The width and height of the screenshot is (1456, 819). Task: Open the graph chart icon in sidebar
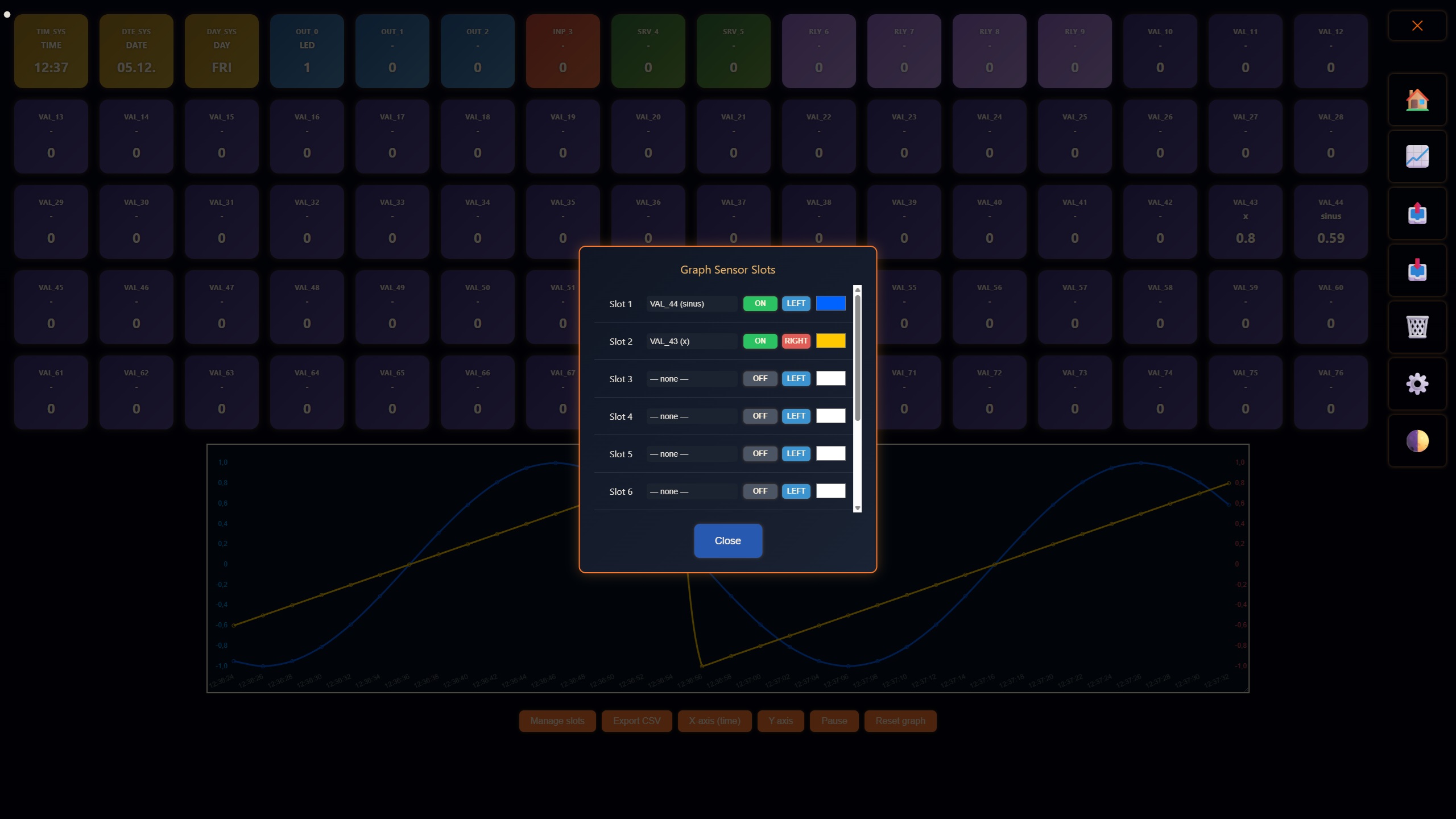pos(1417,157)
